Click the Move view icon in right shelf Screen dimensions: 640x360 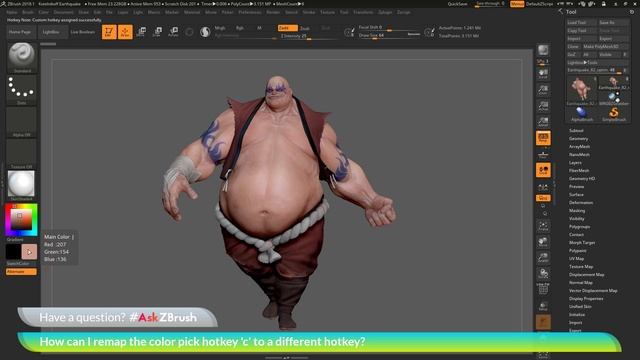click(x=543, y=242)
